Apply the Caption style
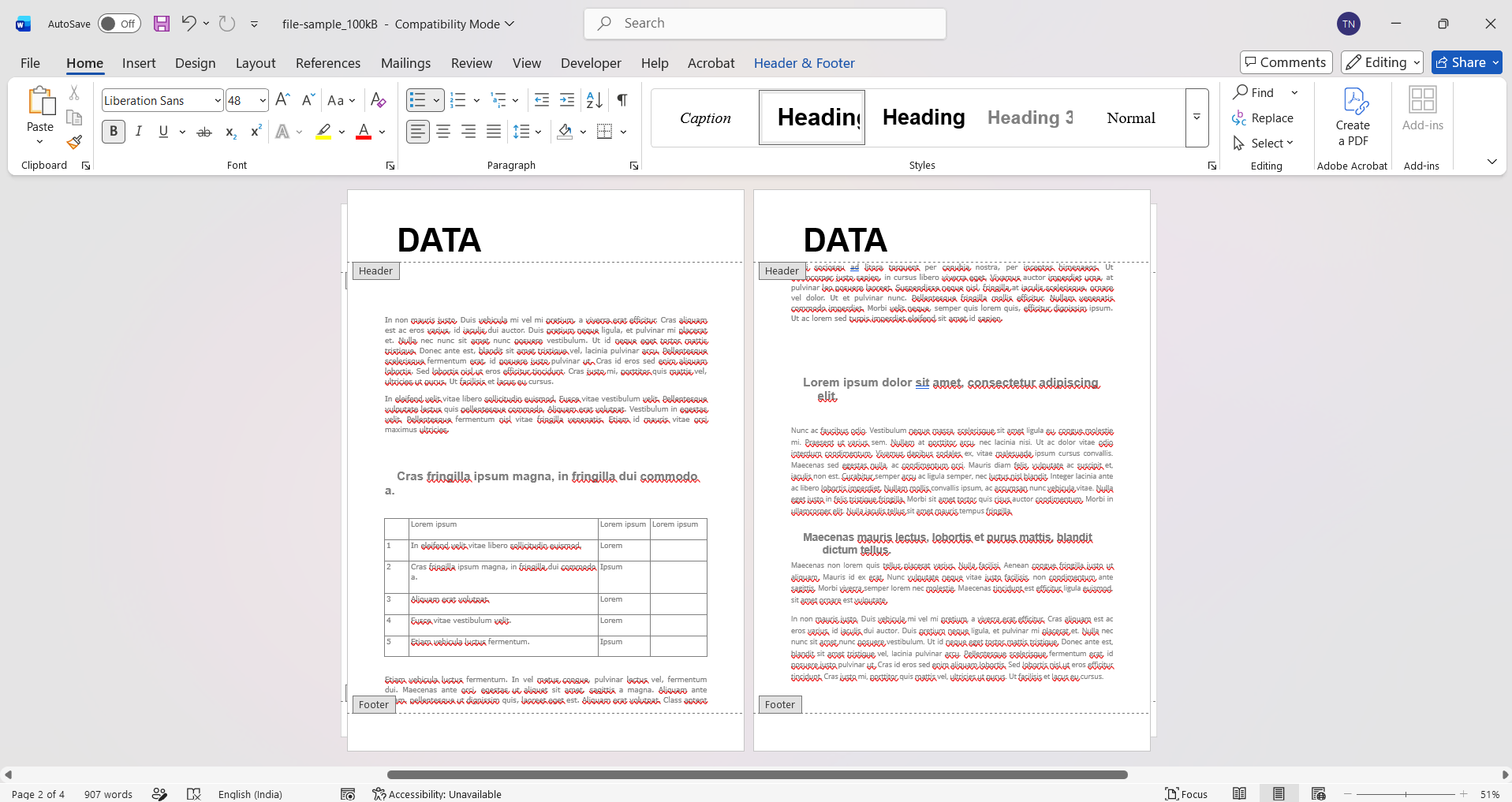 pyautogui.click(x=705, y=118)
